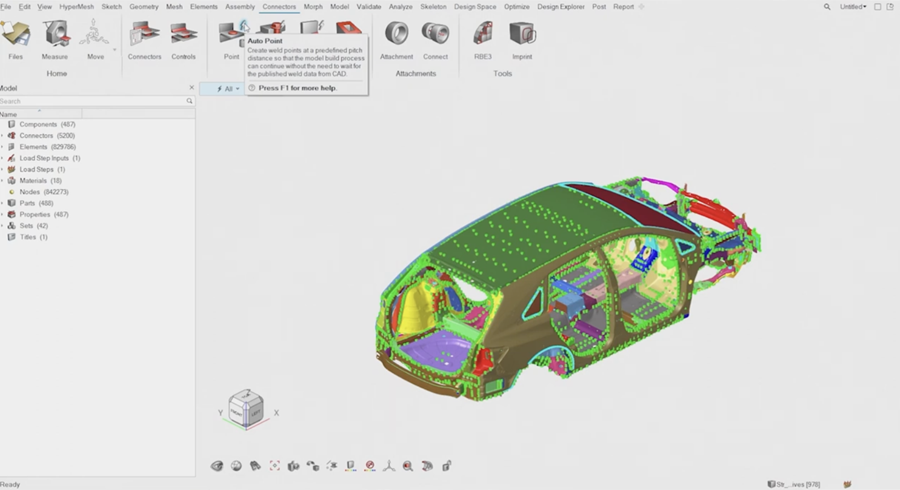Switch to the Design Explorer ribbon tab
900x490 pixels.
[561, 7]
